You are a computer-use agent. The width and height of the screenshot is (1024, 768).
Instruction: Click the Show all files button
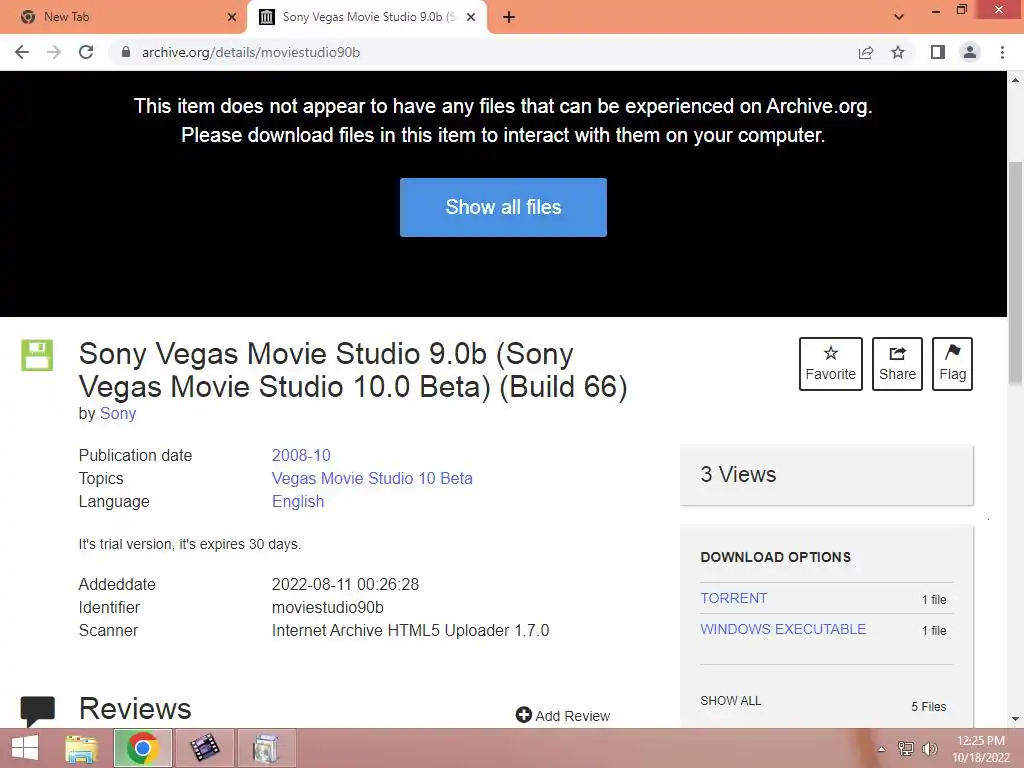503,207
